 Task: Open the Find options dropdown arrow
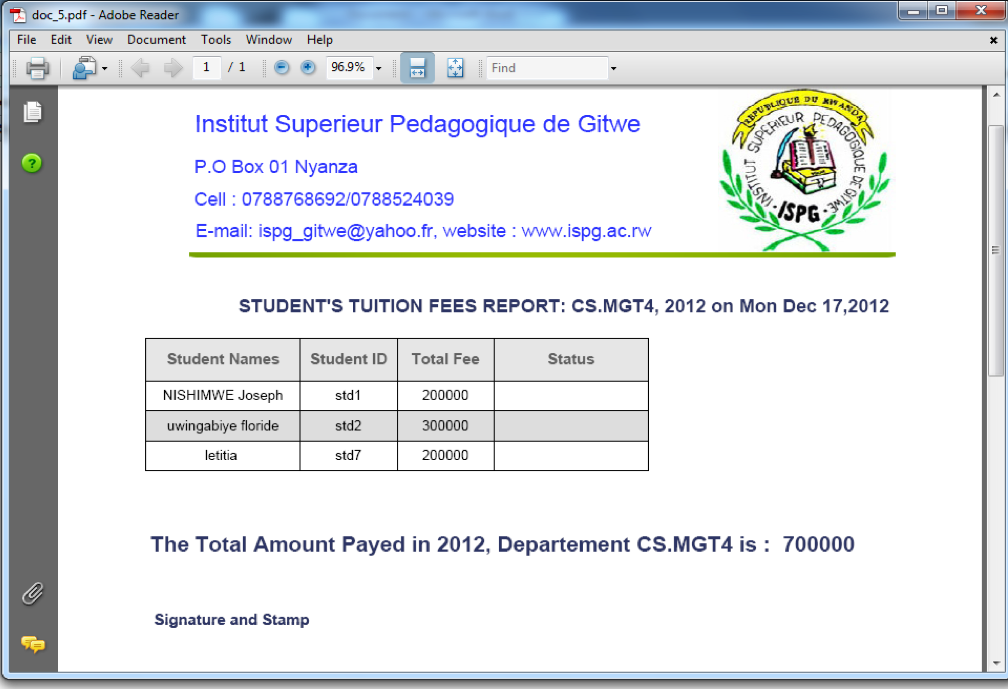point(613,68)
